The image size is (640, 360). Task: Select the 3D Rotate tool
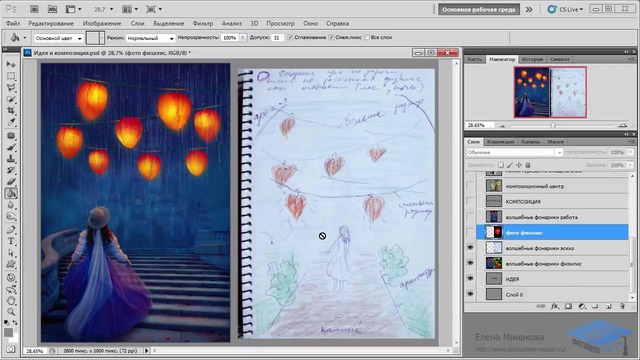[11, 278]
